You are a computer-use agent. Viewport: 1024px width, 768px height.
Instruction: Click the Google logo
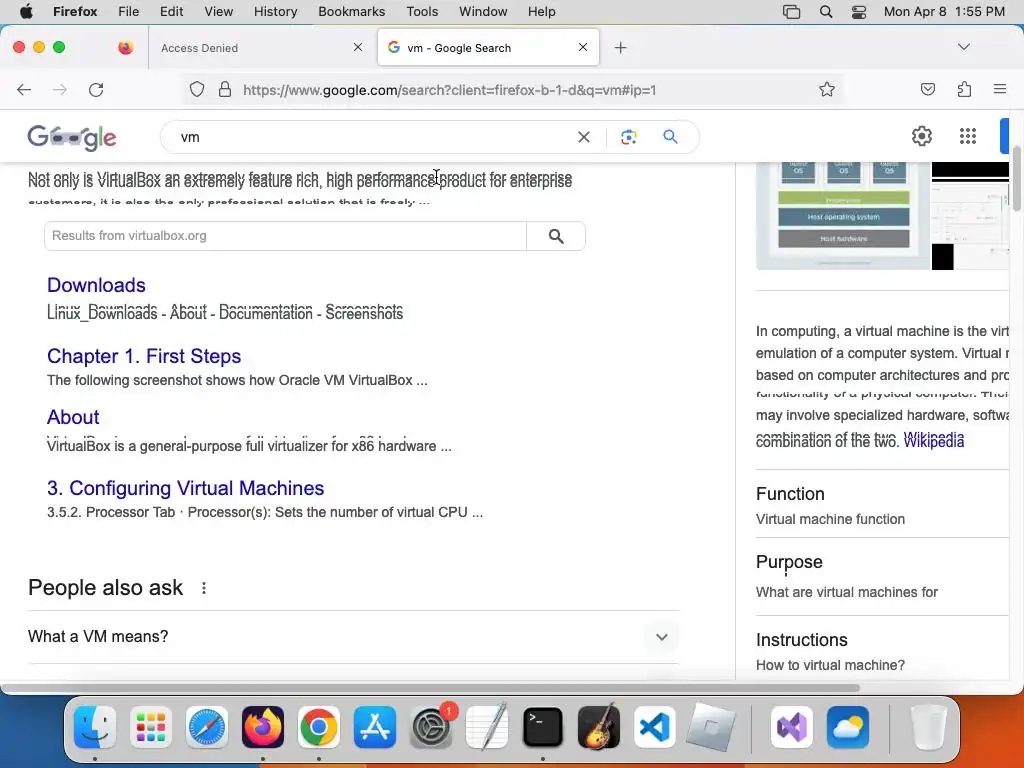72,137
